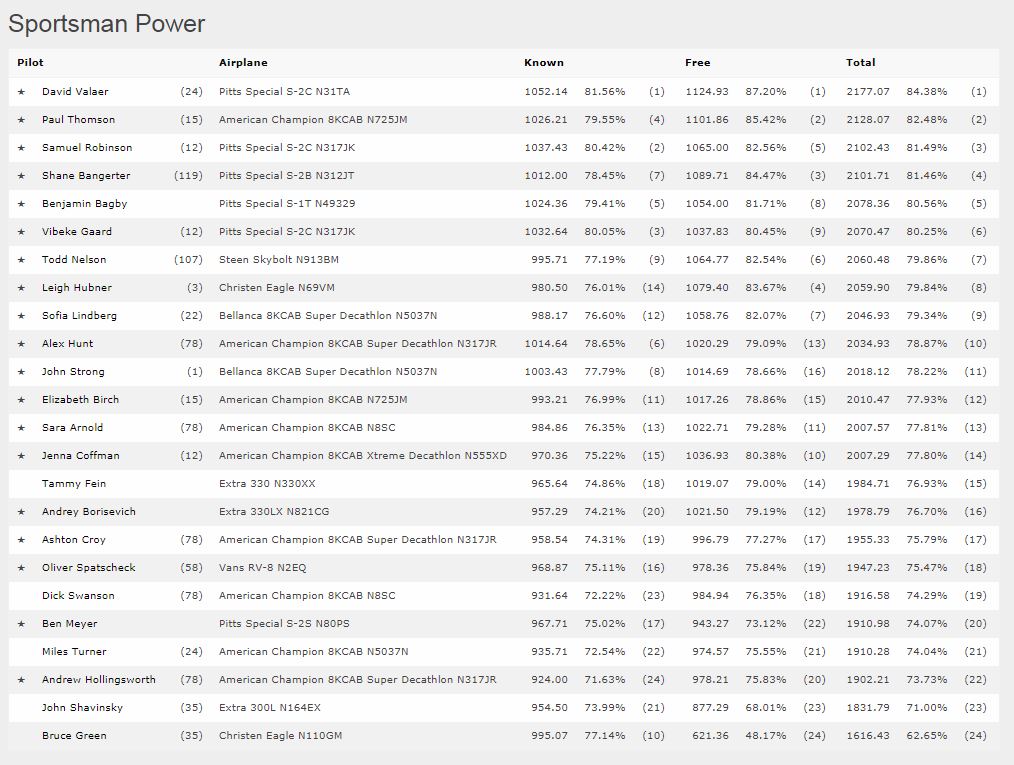The height and width of the screenshot is (765, 1014).
Task: Click airplane Christen Eagle N110GM
Action: [281, 736]
